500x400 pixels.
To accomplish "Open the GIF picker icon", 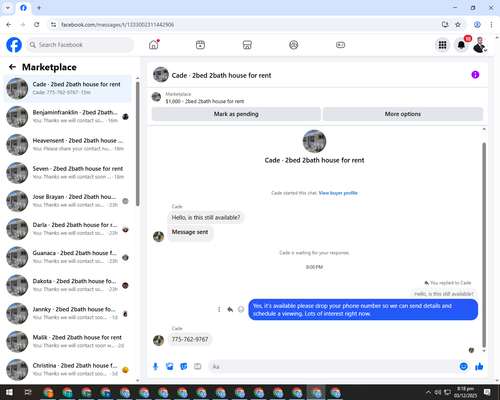I will pos(198,367).
